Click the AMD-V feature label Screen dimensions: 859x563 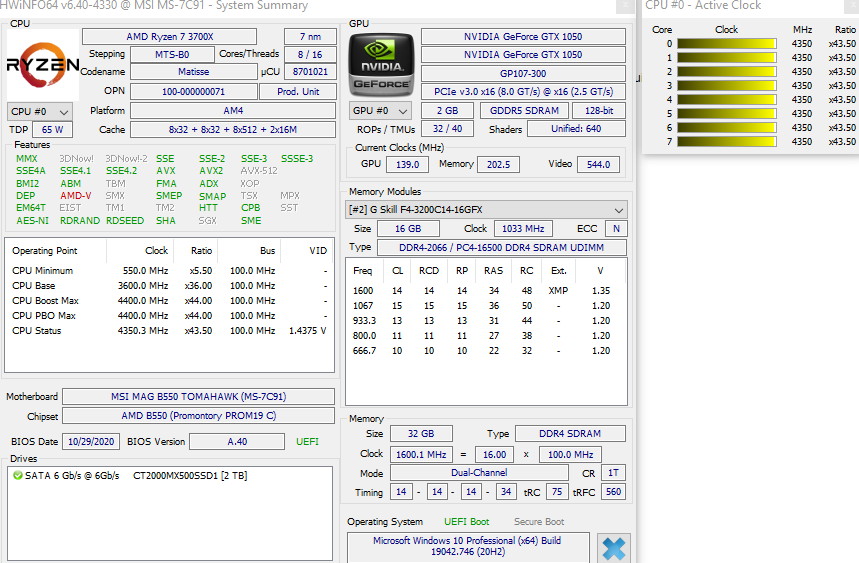pos(76,196)
